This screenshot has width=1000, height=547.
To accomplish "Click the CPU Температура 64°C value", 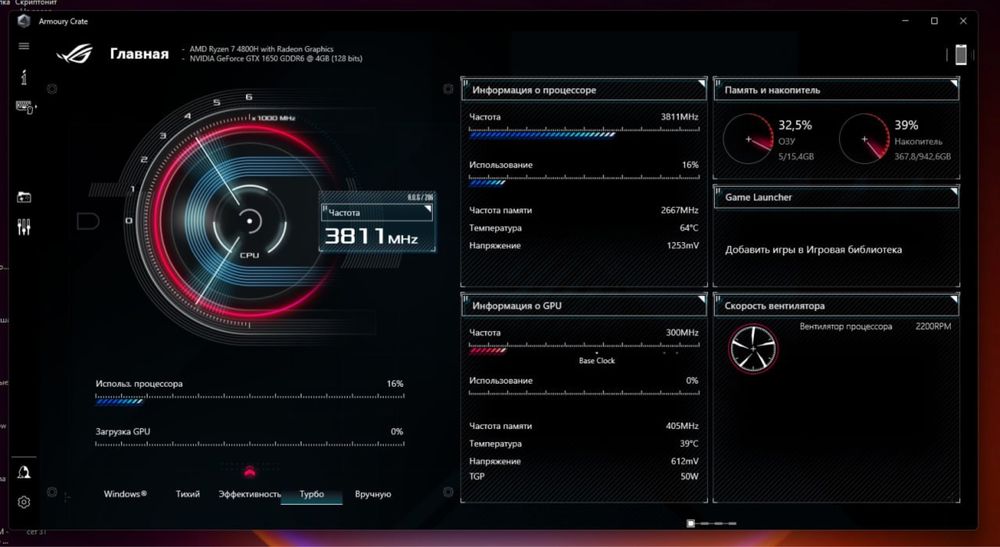I will tap(689, 228).
